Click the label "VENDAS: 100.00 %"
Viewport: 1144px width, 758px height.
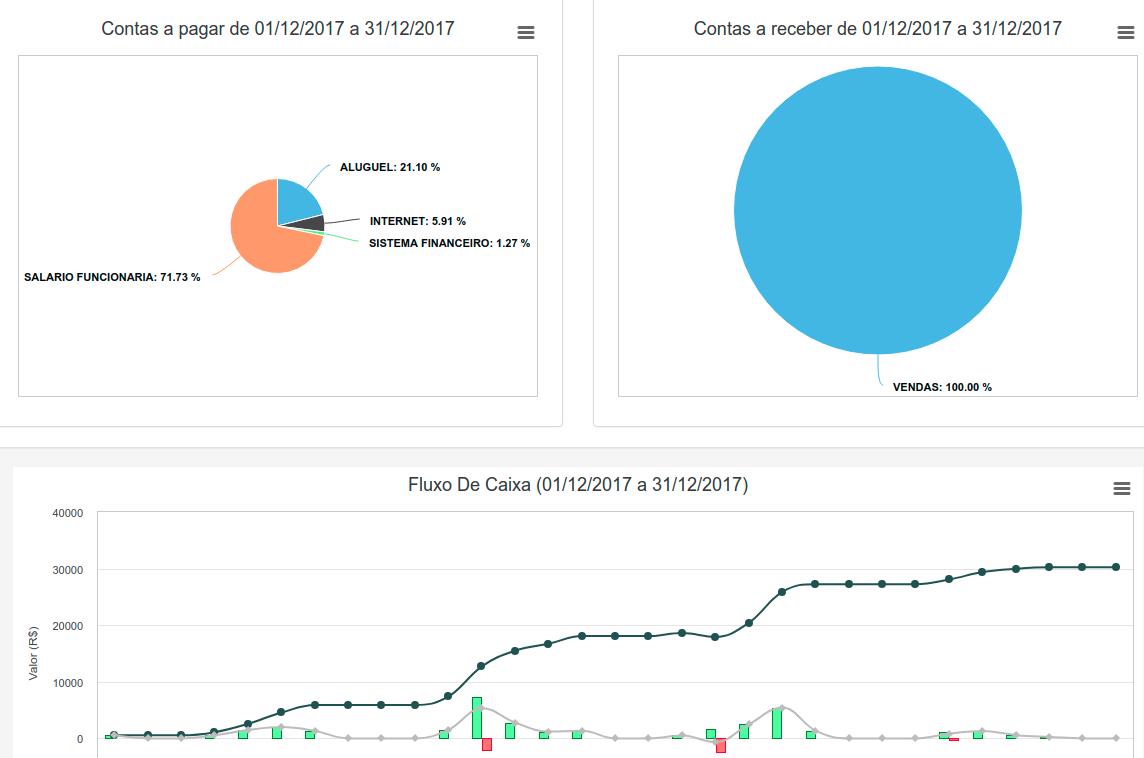click(942, 387)
